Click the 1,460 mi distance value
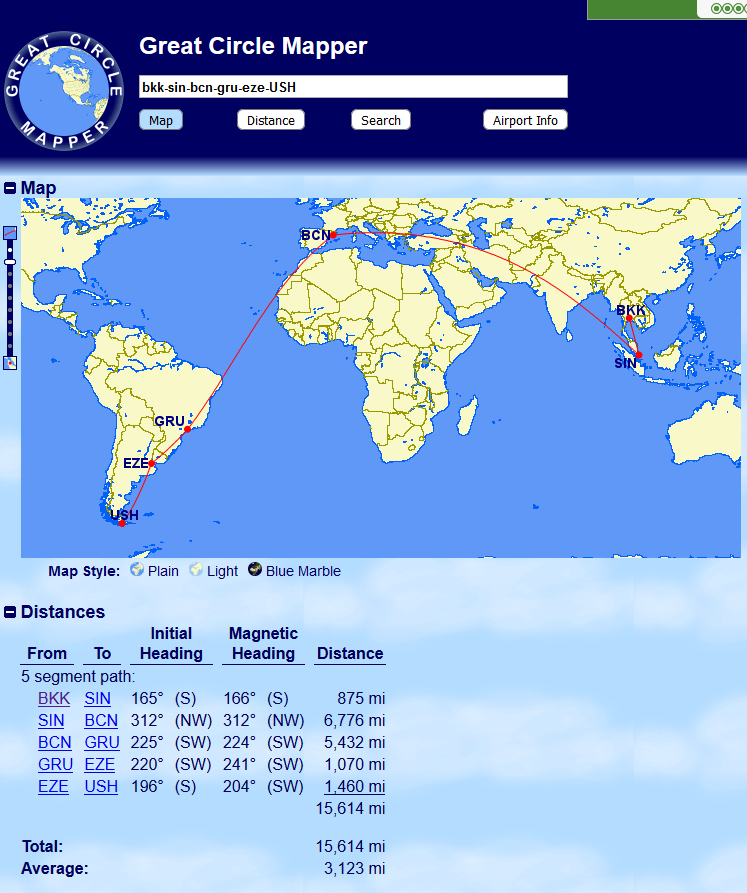 point(355,787)
